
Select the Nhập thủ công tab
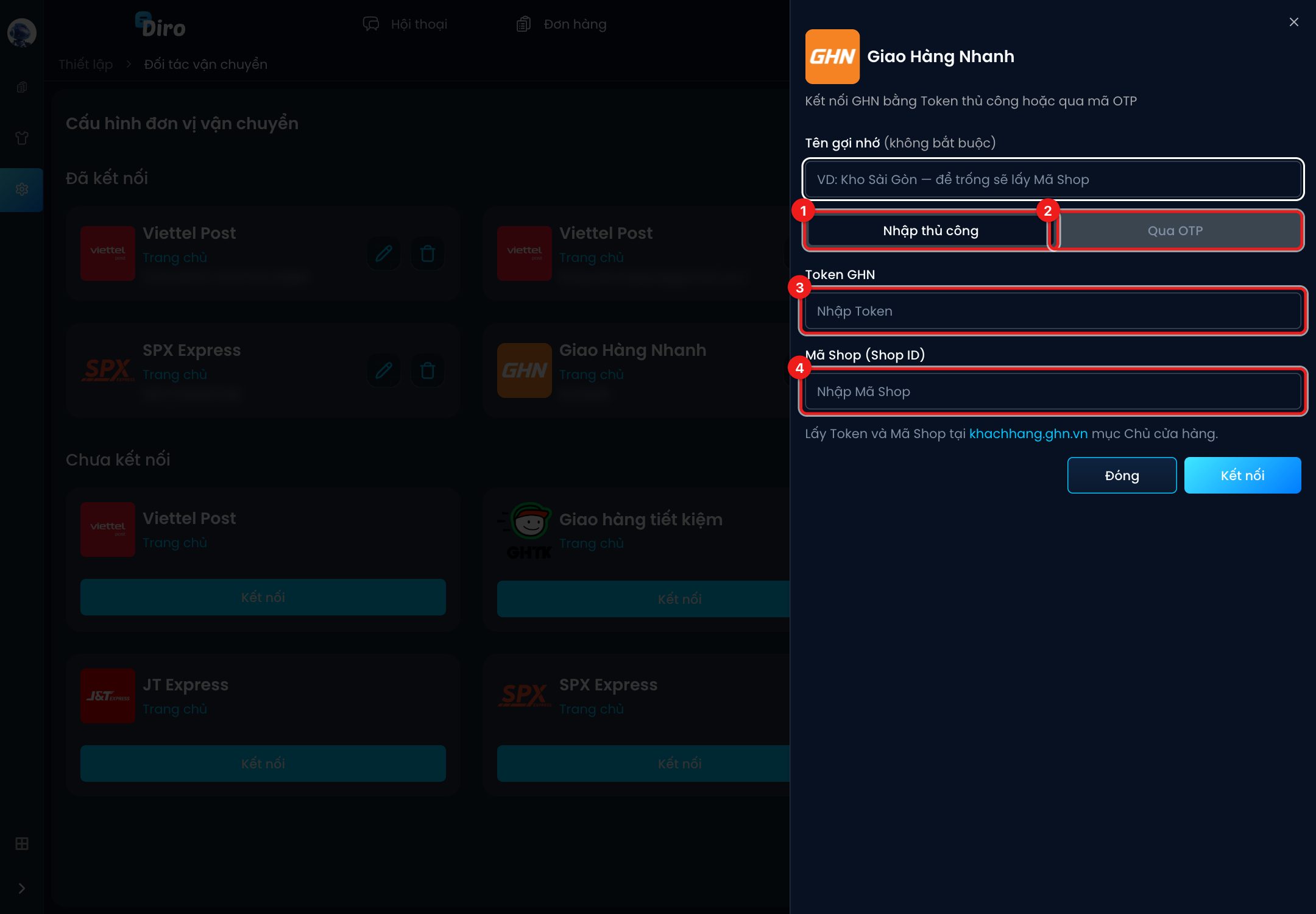point(930,231)
